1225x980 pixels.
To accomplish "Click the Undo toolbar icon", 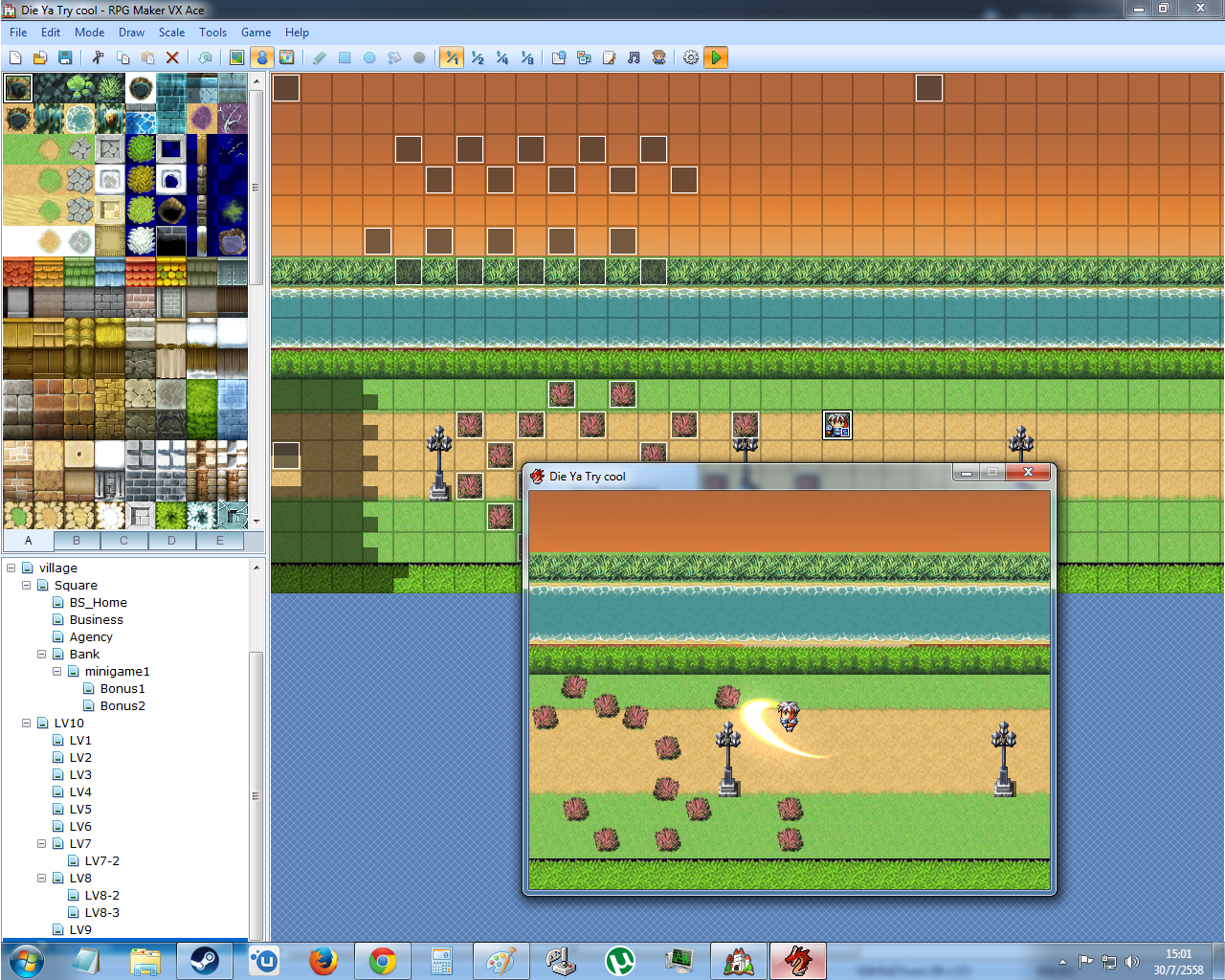I will 205,57.
